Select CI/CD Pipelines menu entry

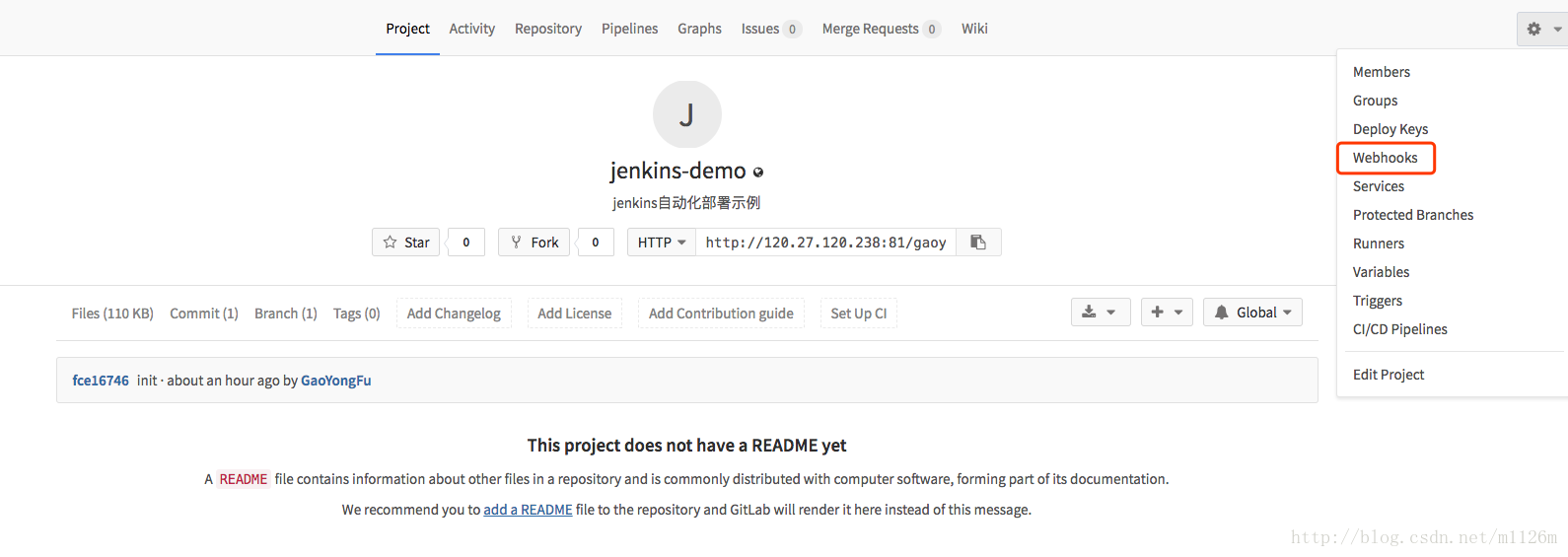(x=1399, y=329)
